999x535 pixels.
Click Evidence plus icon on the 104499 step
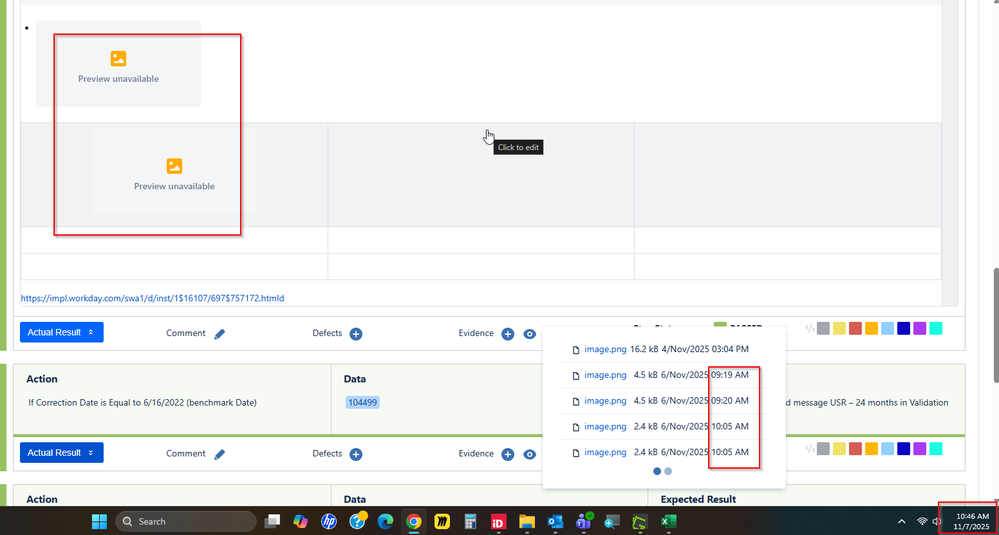point(508,454)
